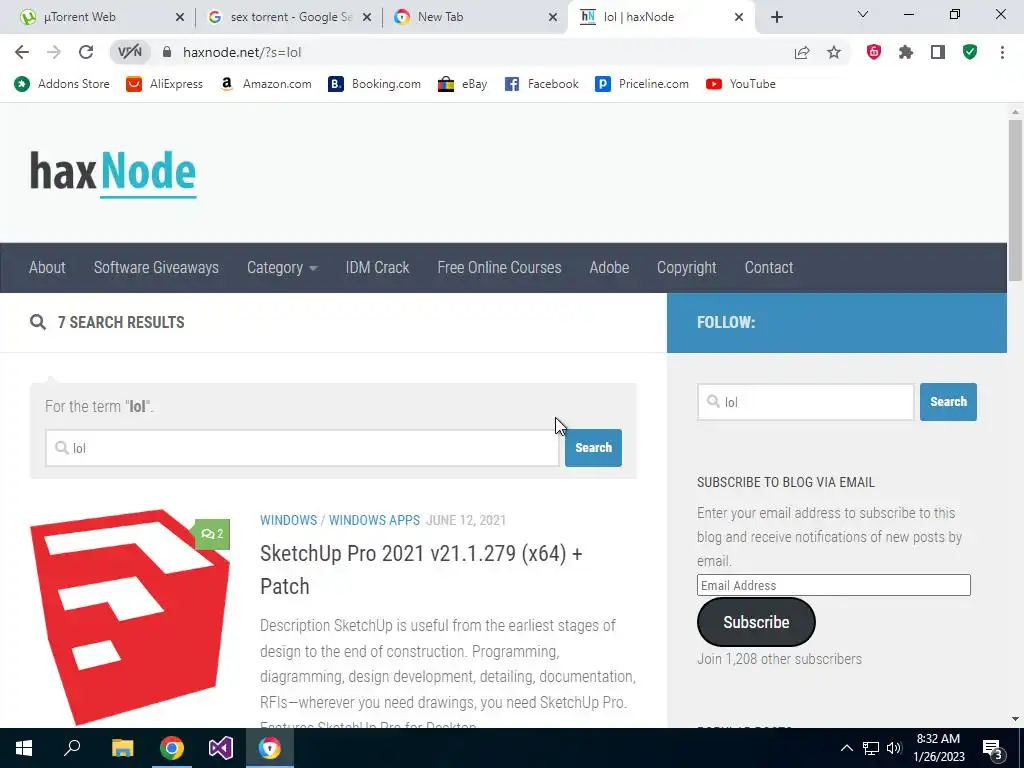
Task: Go back with the browser back arrow
Action: 22,52
